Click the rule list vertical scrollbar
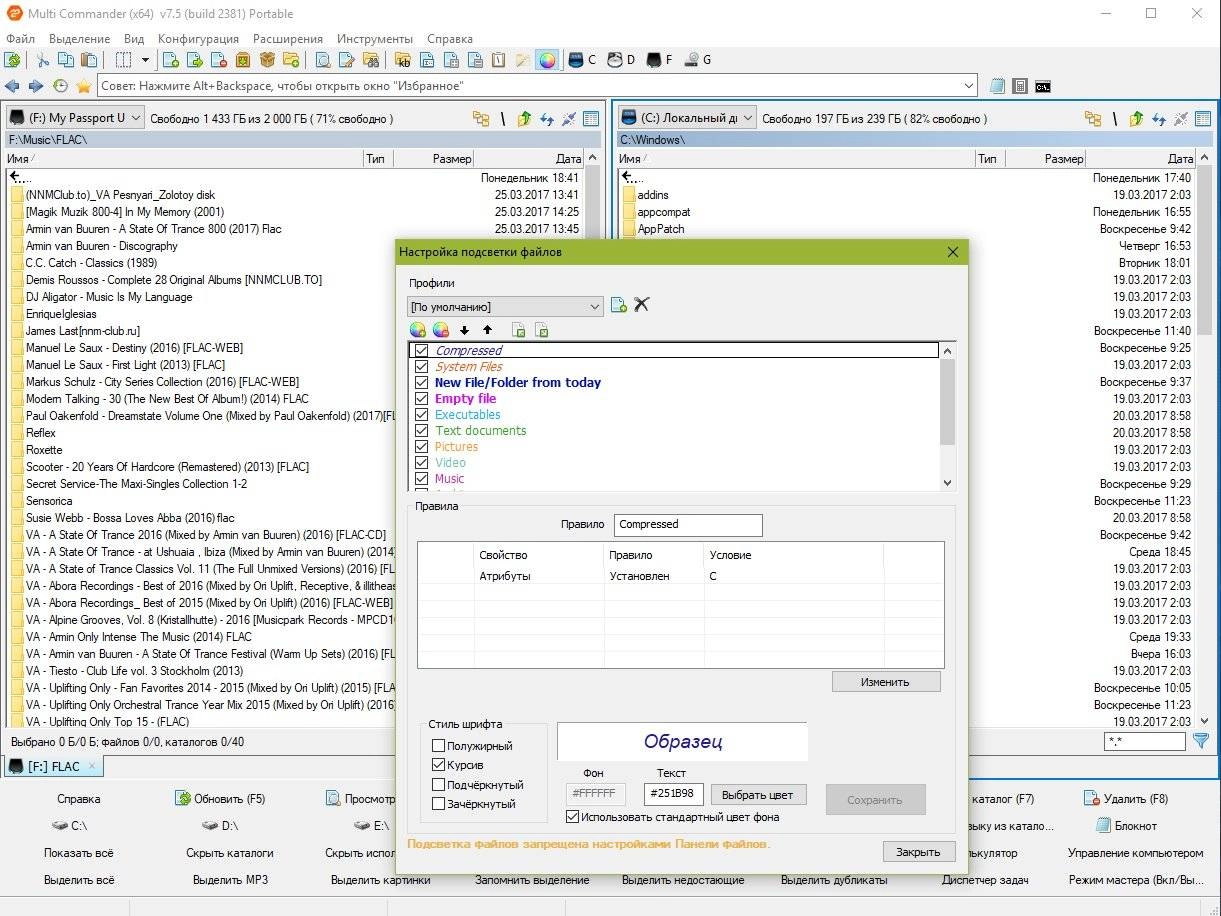1221x916 pixels. pos(948,416)
